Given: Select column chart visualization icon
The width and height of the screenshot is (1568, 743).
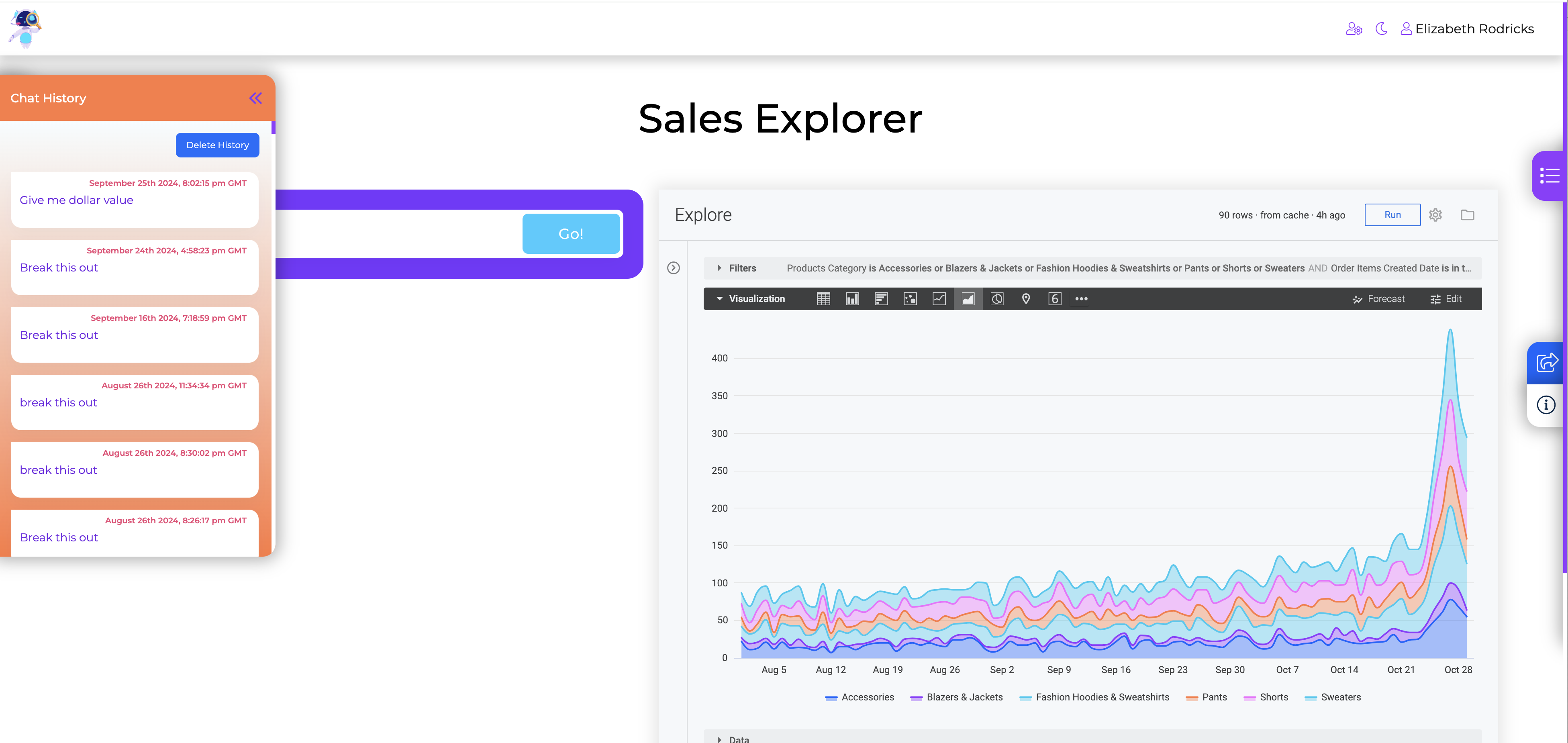Looking at the screenshot, I should (852, 299).
